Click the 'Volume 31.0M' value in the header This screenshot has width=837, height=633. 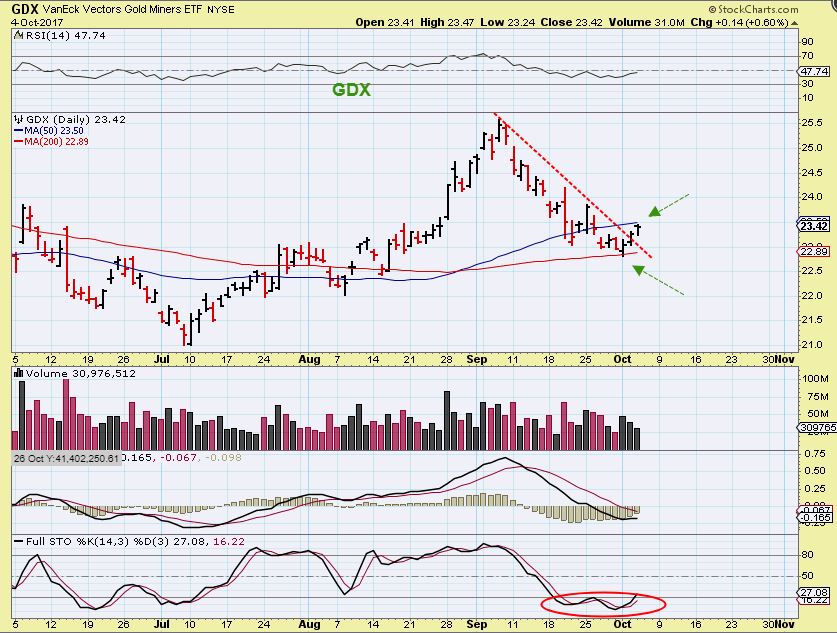[646, 22]
